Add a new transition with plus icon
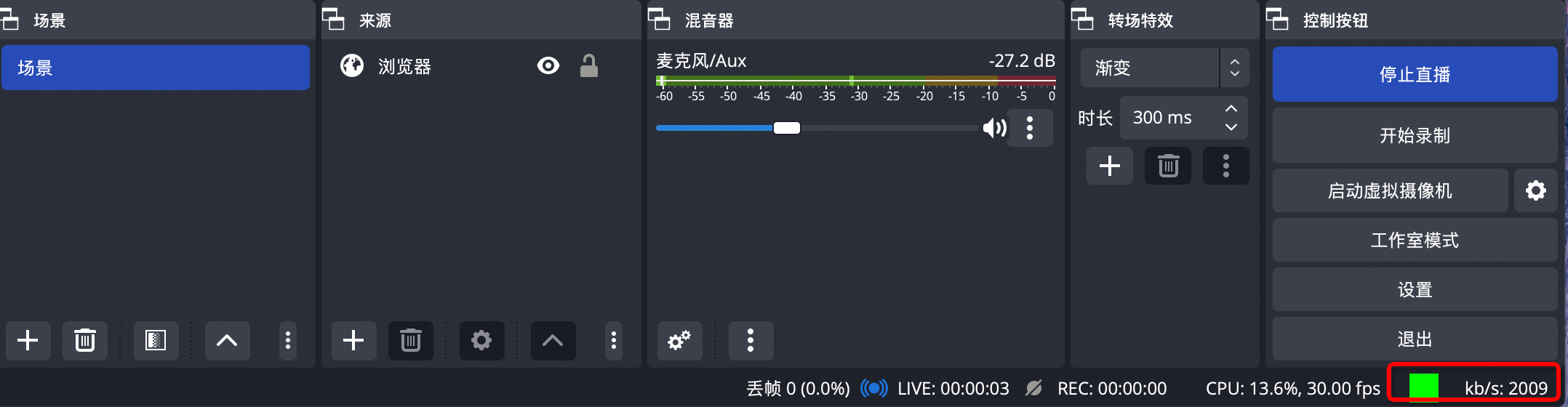The image size is (1568, 407). pos(1110,166)
